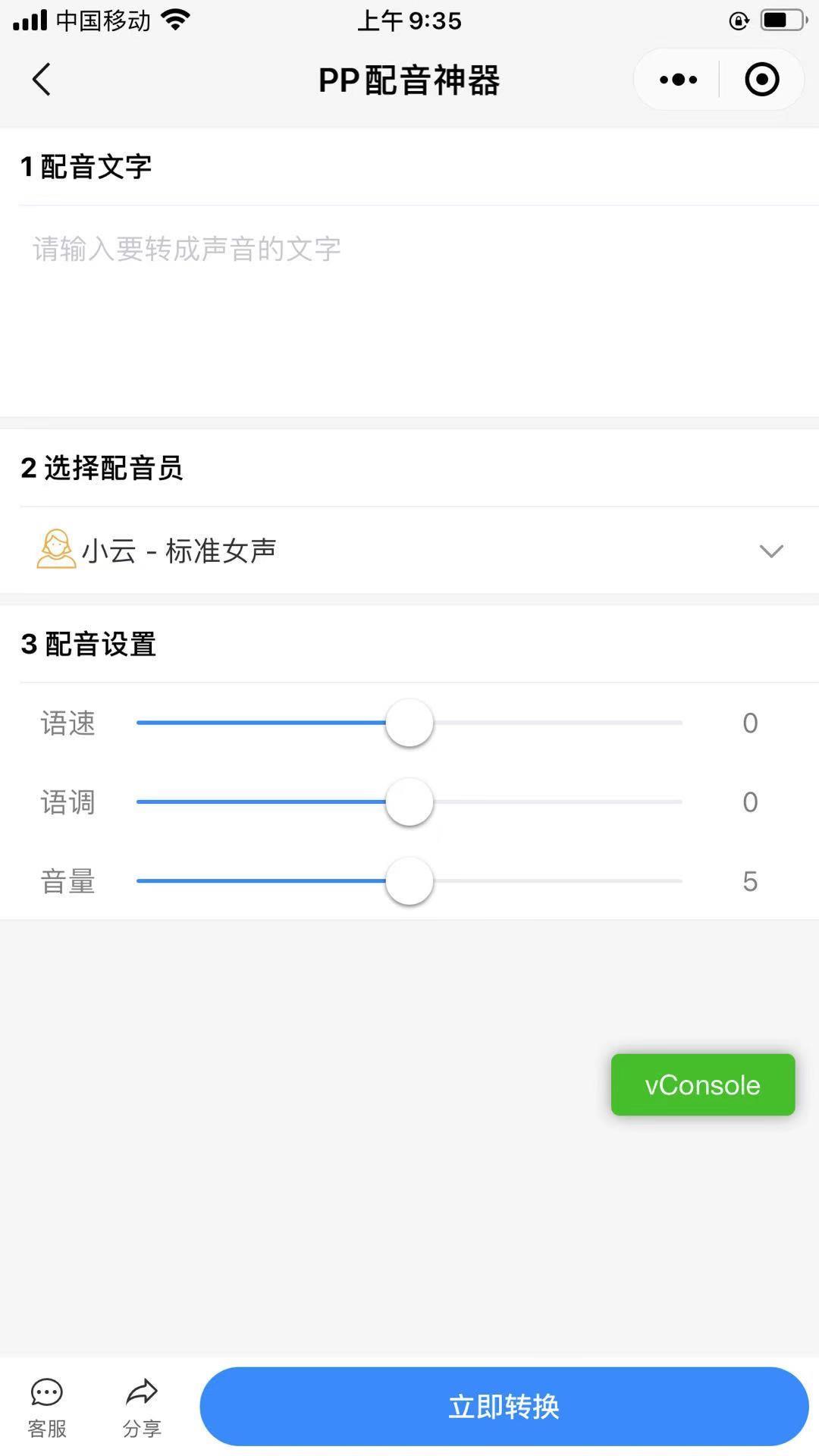Tap the 3 配音设置 section heading

89,644
